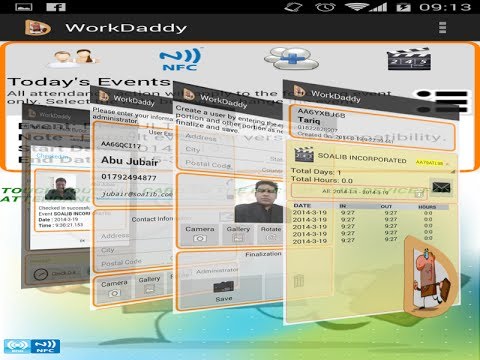Tap the Today's Events heading
Viewport: 480px width, 360px height.
point(89,82)
